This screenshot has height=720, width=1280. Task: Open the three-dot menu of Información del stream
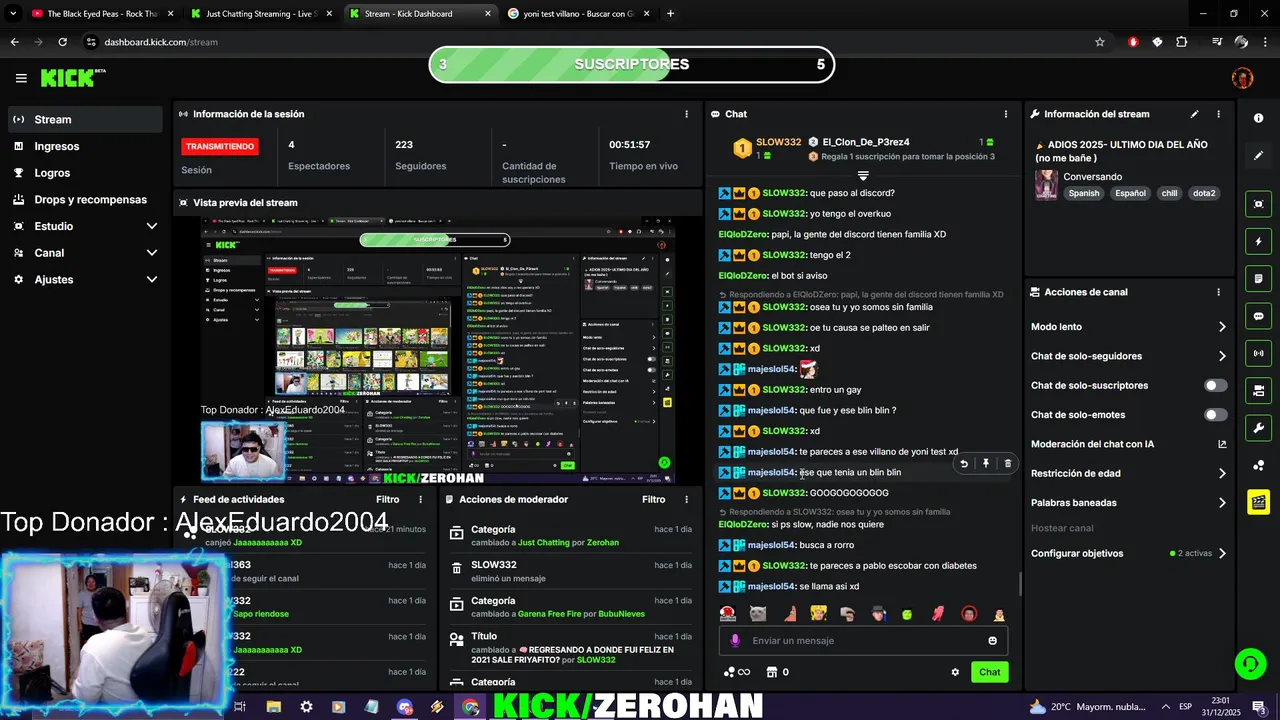pyautogui.click(x=1218, y=114)
